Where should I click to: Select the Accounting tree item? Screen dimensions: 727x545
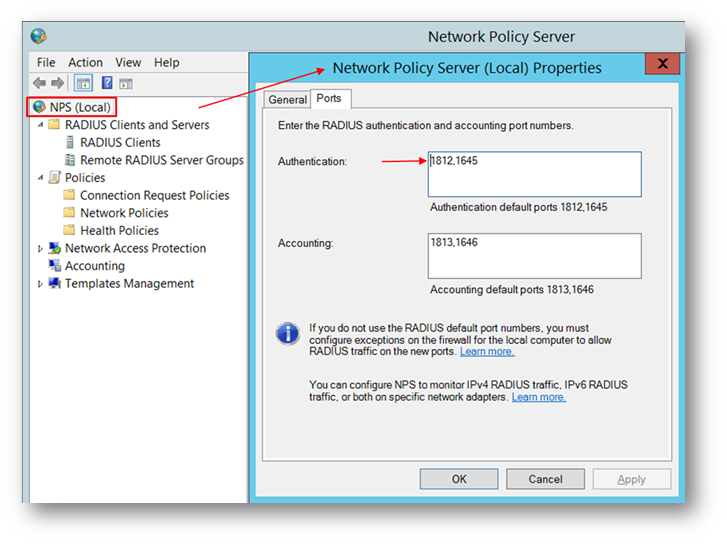pyautogui.click(x=95, y=266)
